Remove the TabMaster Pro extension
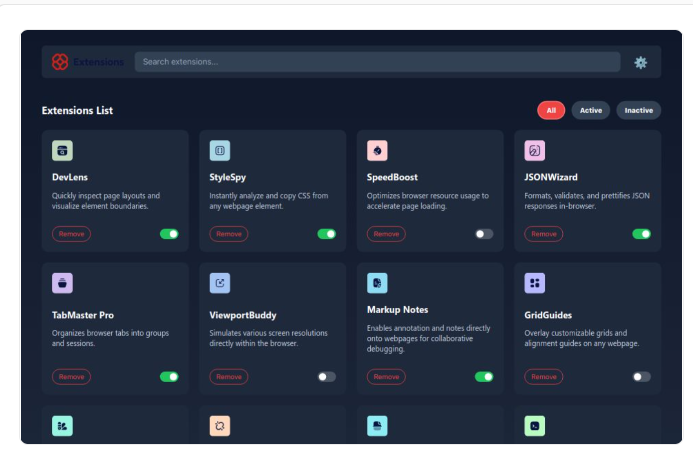Image resolution: width=693 pixels, height=463 pixels. point(72,376)
